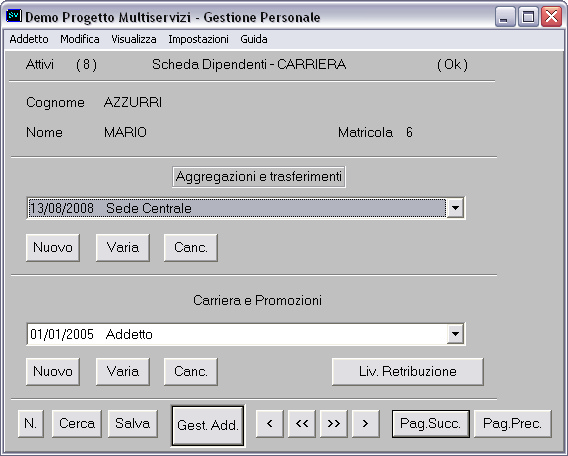Click the Matricola label
The image size is (568, 456).
[x=365, y=133]
